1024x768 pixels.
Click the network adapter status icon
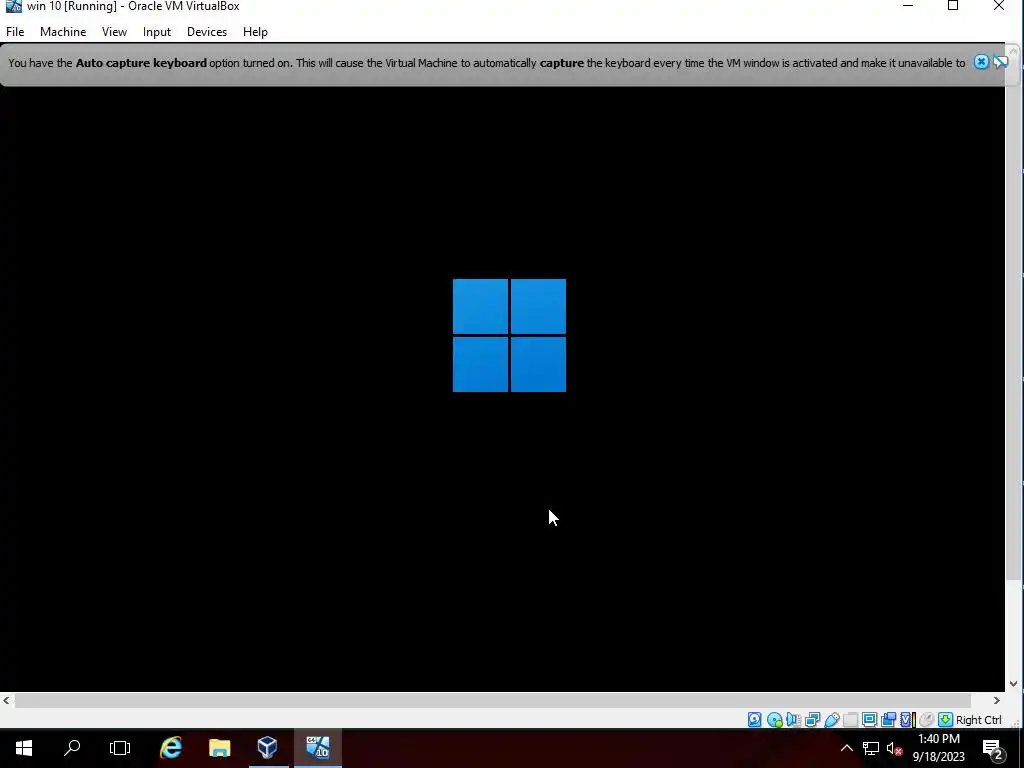(x=812, y=720)
